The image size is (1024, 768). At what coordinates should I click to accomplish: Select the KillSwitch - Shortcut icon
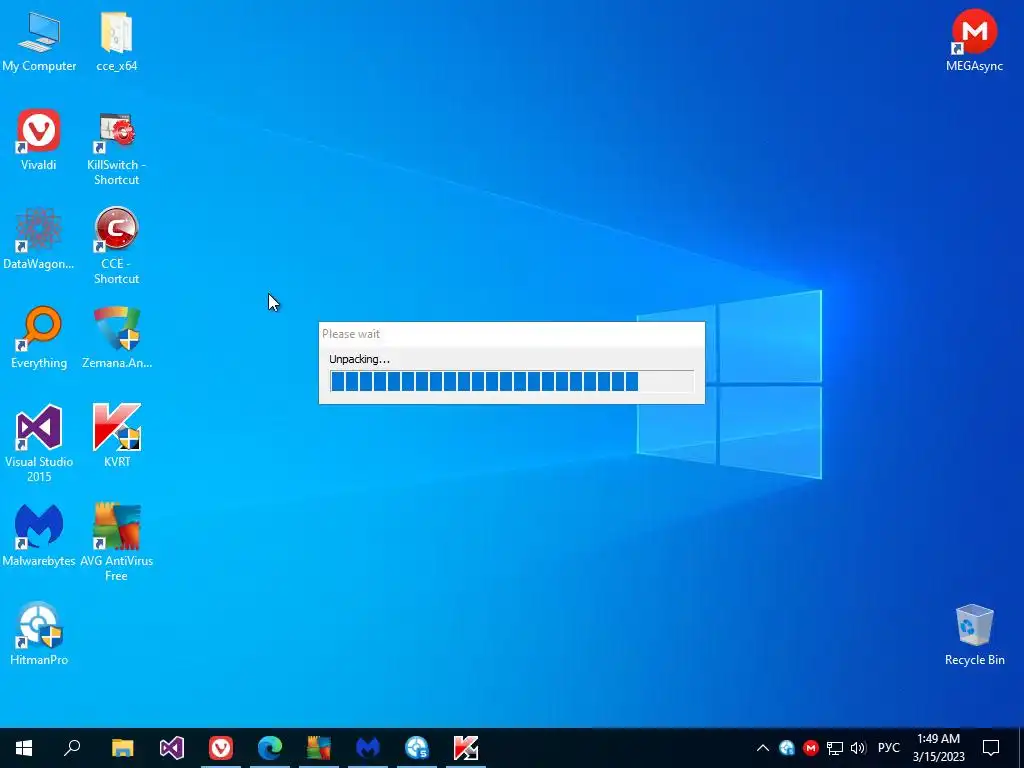(x=116, y=148)
